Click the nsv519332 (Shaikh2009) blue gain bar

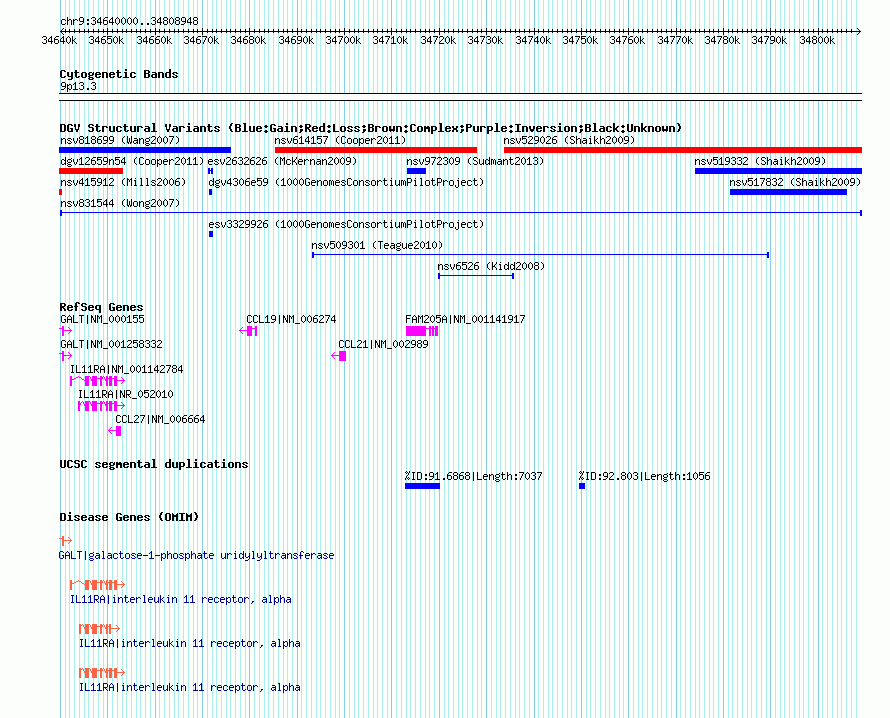click(x=778, y=171)
